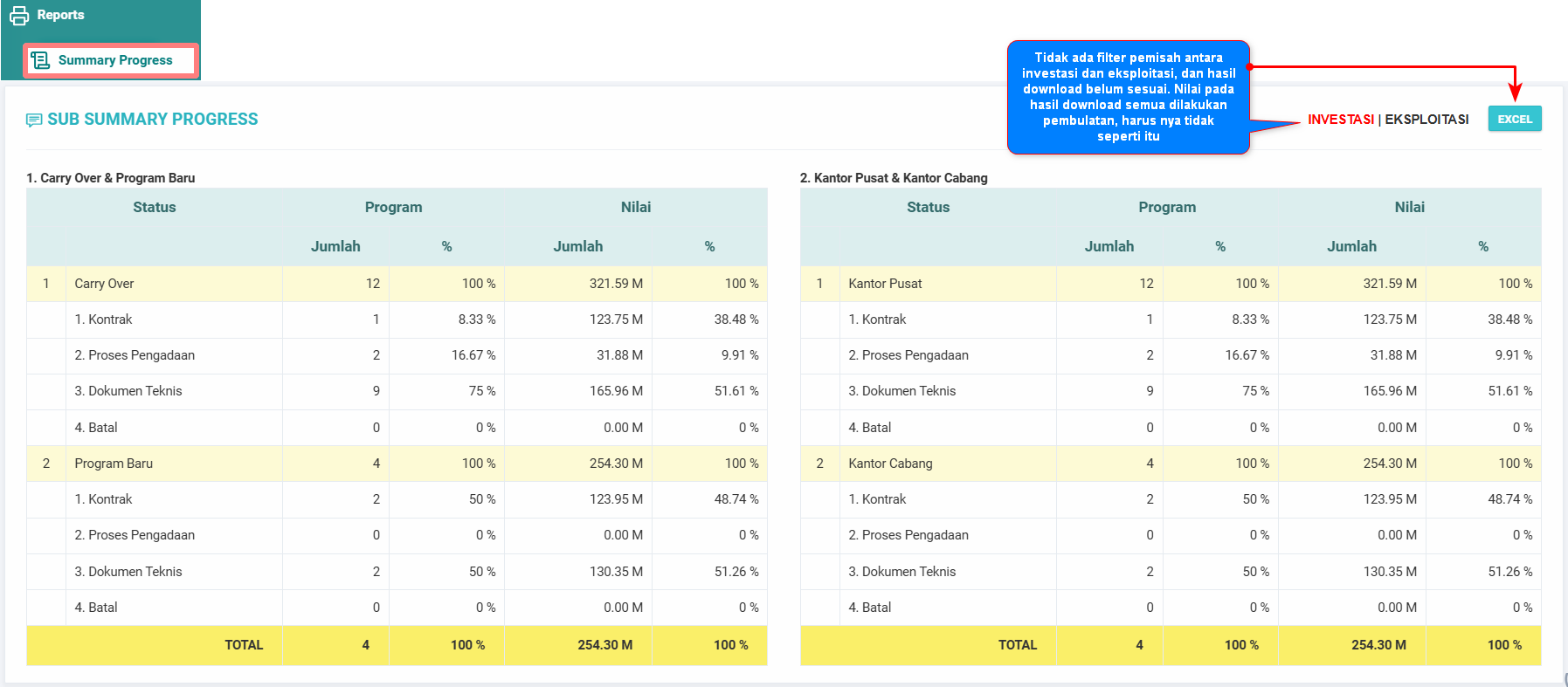Click the printer icon beside Reports

19,16
